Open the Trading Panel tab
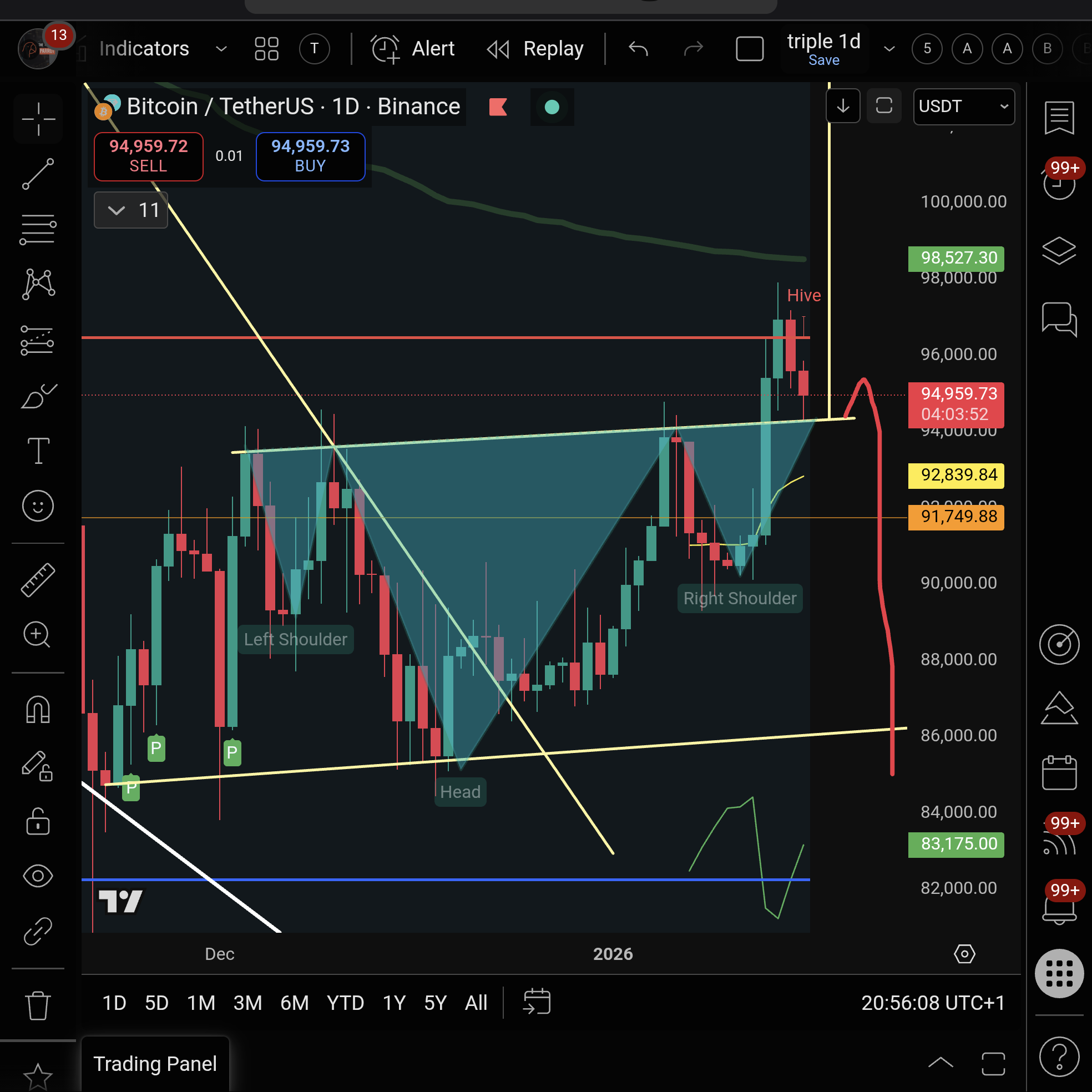Image resolution: width=1092 pixels, height=1092 pixels. (155, 1064)
